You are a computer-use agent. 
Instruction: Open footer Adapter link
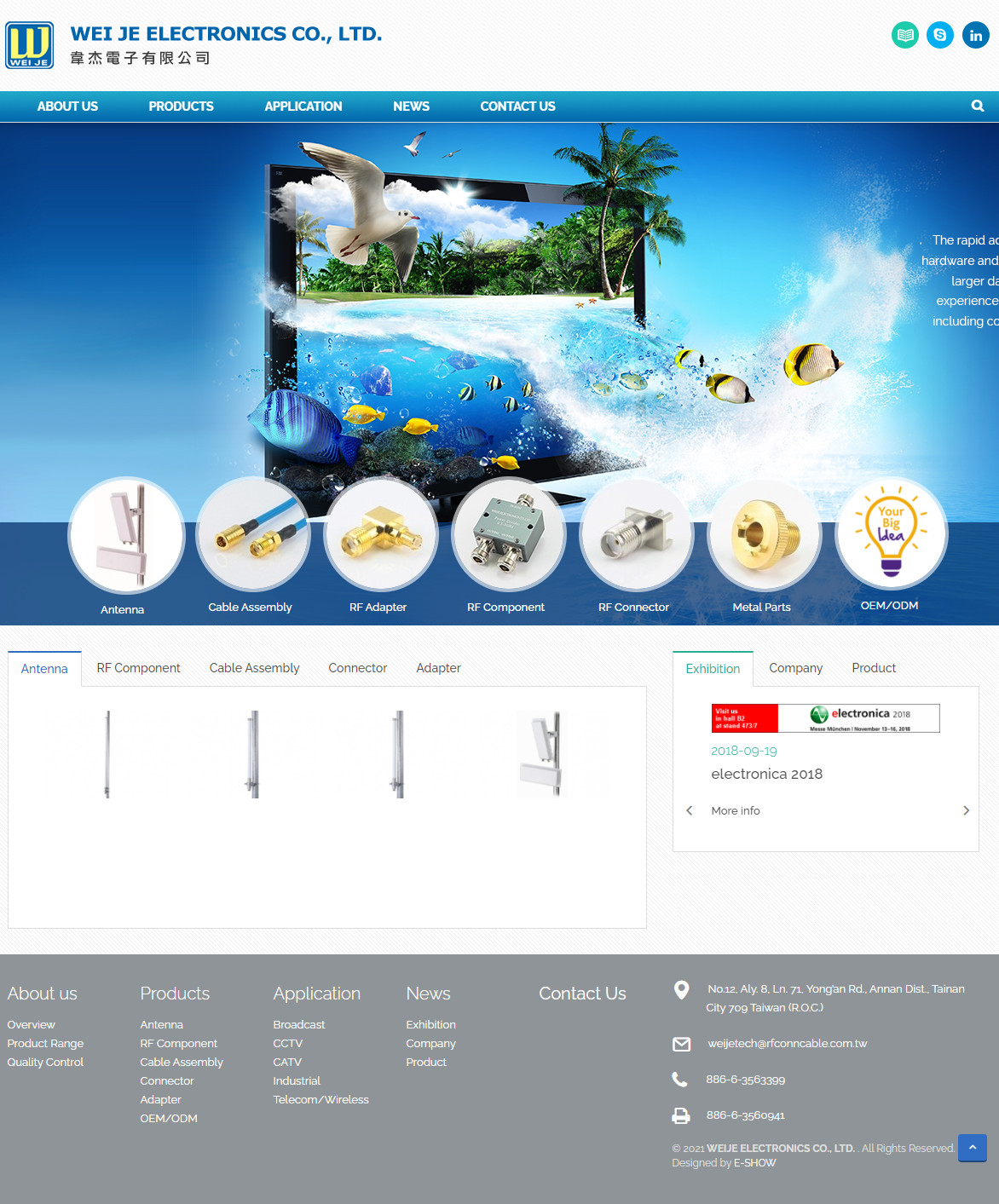(x=160, y=1100)
